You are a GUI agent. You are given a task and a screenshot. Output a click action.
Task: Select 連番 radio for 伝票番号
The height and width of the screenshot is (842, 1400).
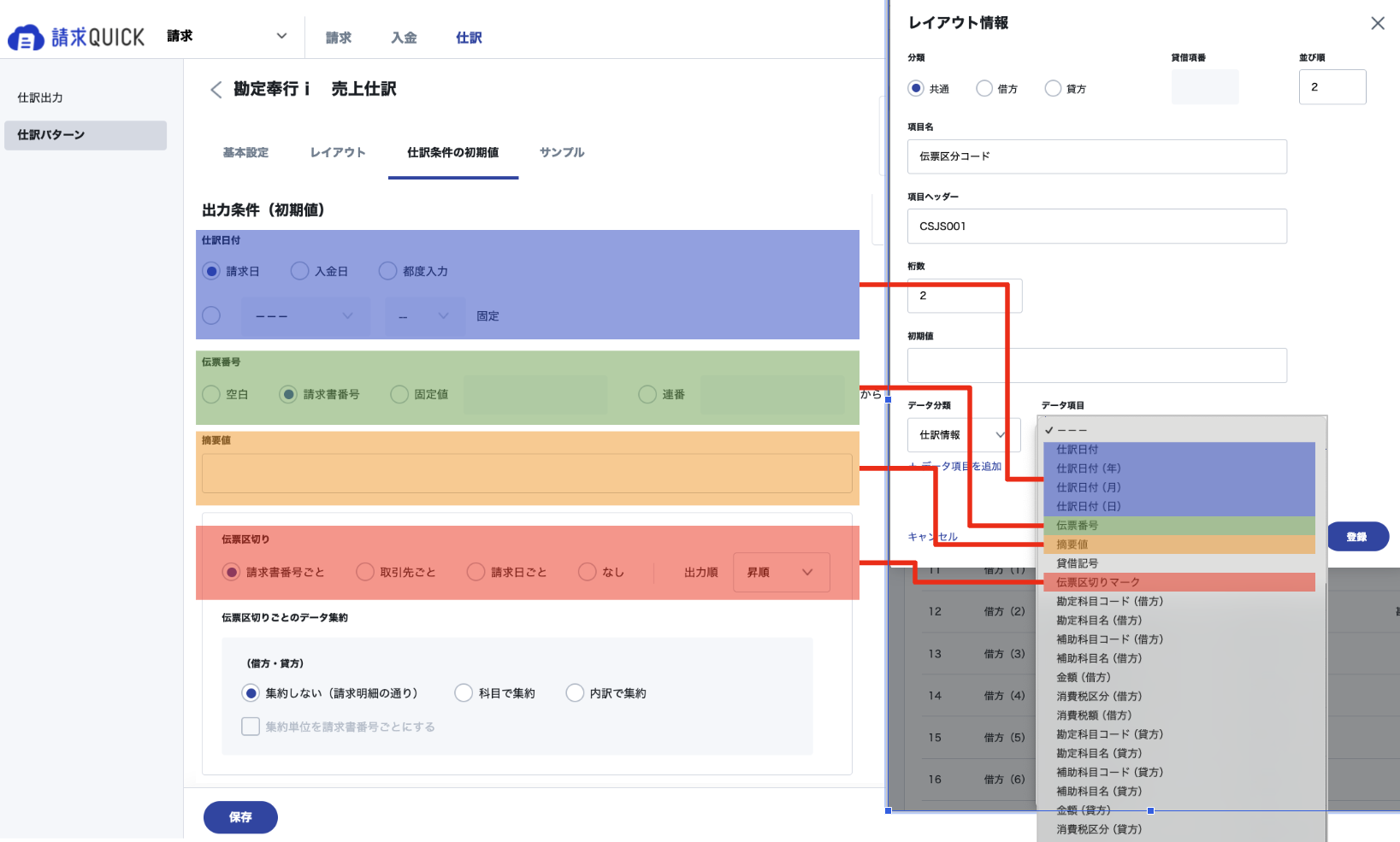coord(647,394)
